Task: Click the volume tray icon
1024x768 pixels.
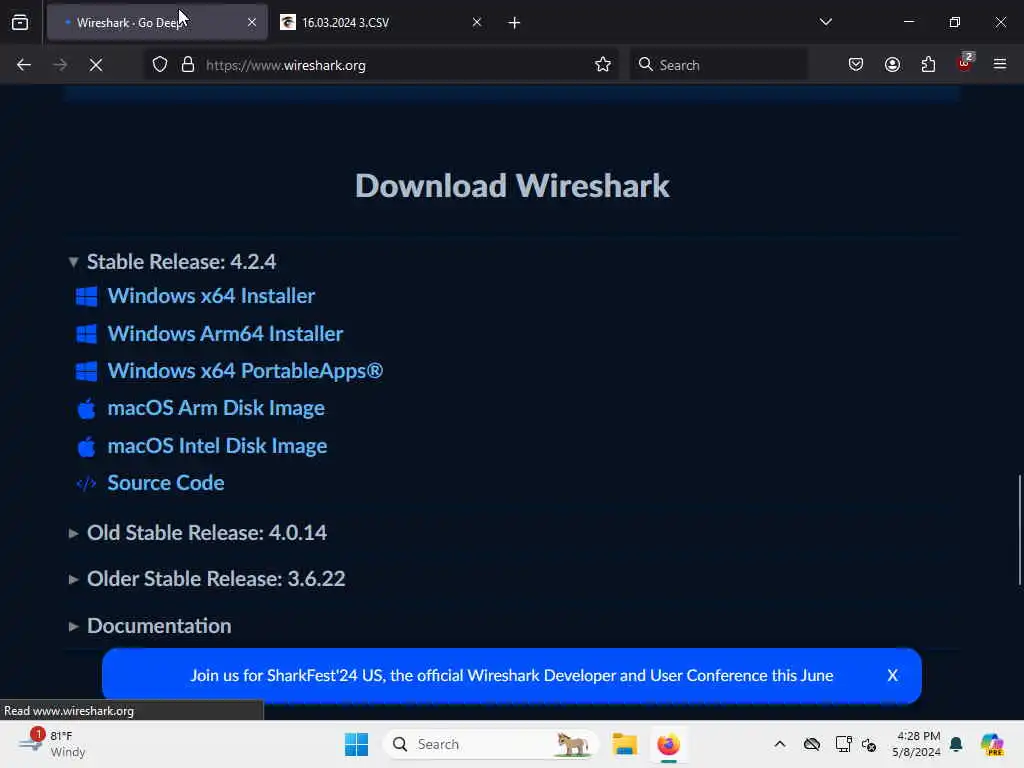Action: click(869, 744)
